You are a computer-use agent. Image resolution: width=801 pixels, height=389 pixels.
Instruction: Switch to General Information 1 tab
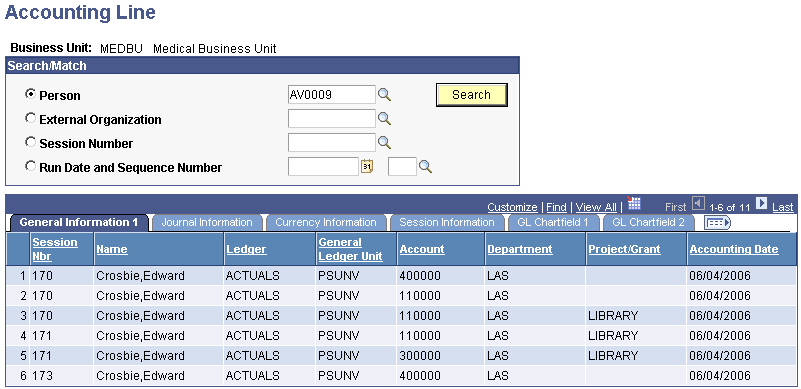pos(79,222)
